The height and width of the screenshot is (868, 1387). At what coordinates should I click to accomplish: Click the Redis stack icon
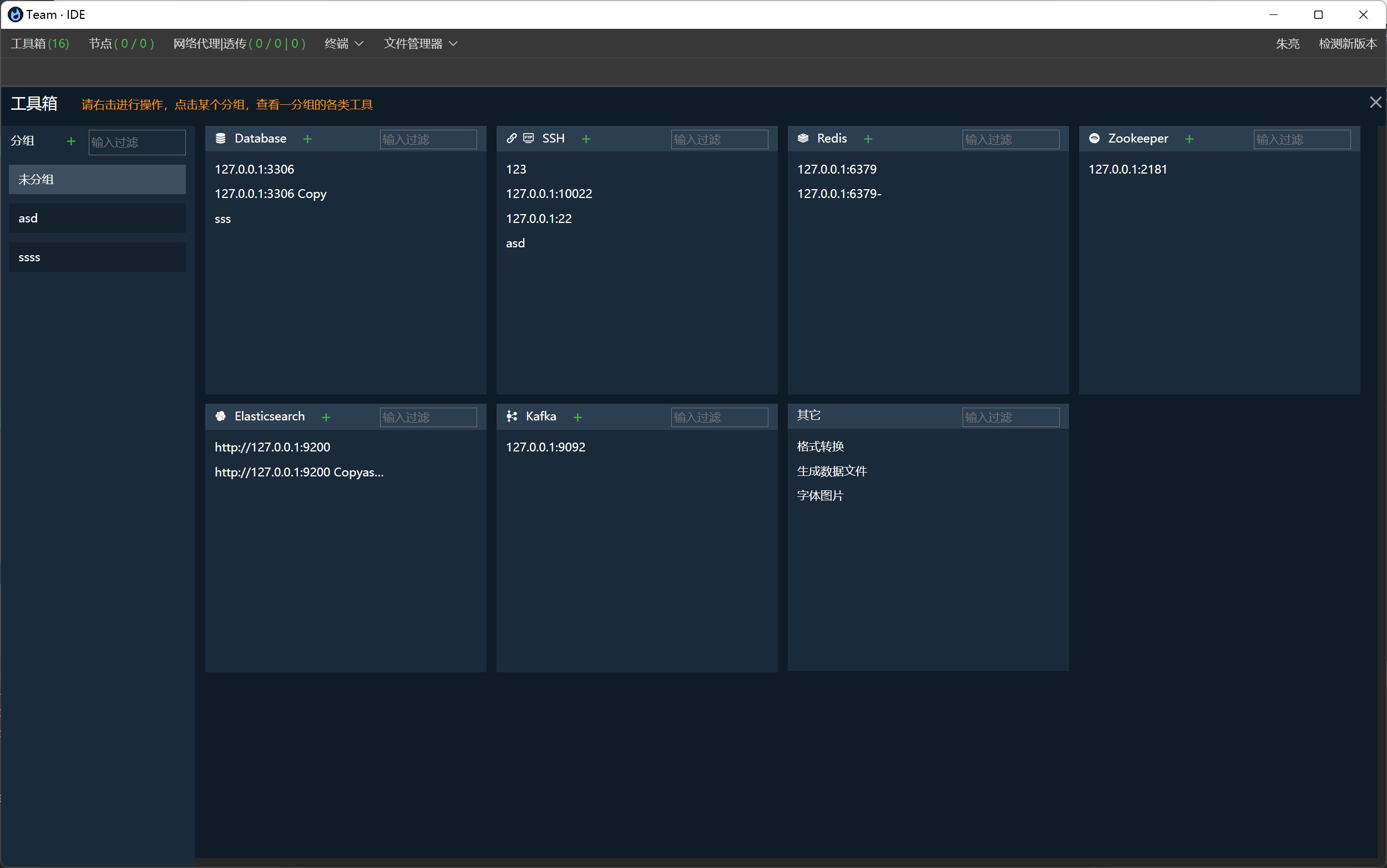coord(803,138)
